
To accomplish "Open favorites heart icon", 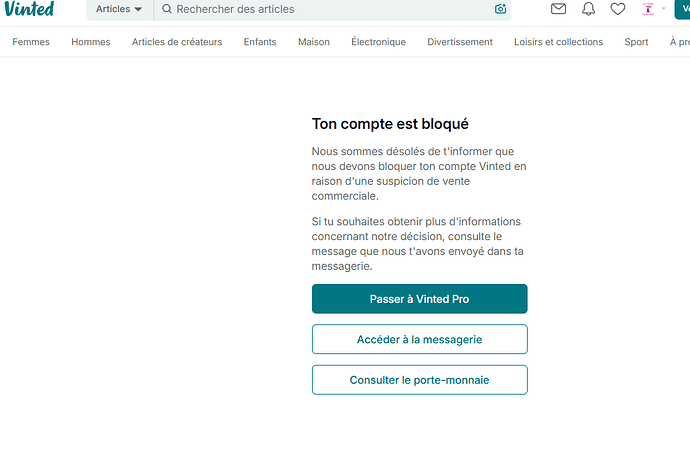I will 618,9.
